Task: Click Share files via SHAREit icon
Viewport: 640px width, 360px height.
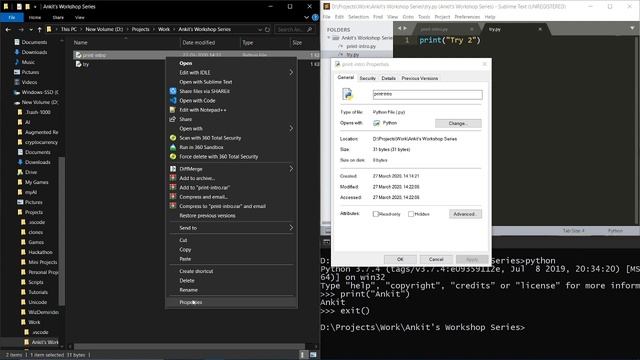Action: pos(173,91)
